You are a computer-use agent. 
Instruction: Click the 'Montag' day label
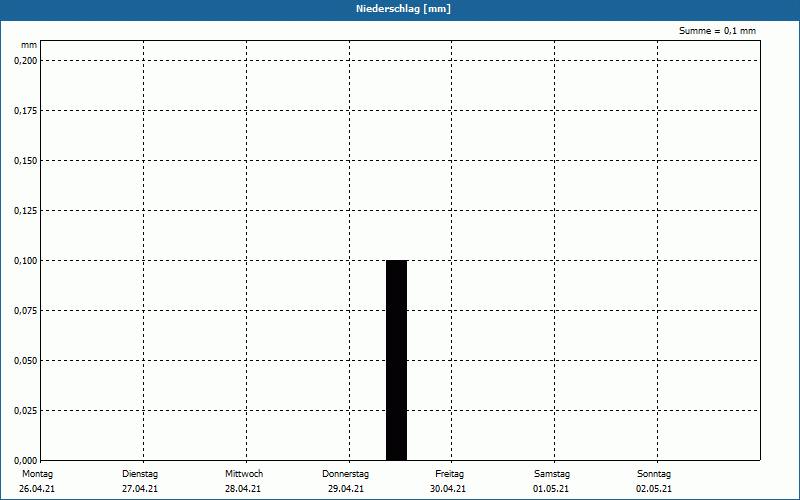[x=37, y=474]
